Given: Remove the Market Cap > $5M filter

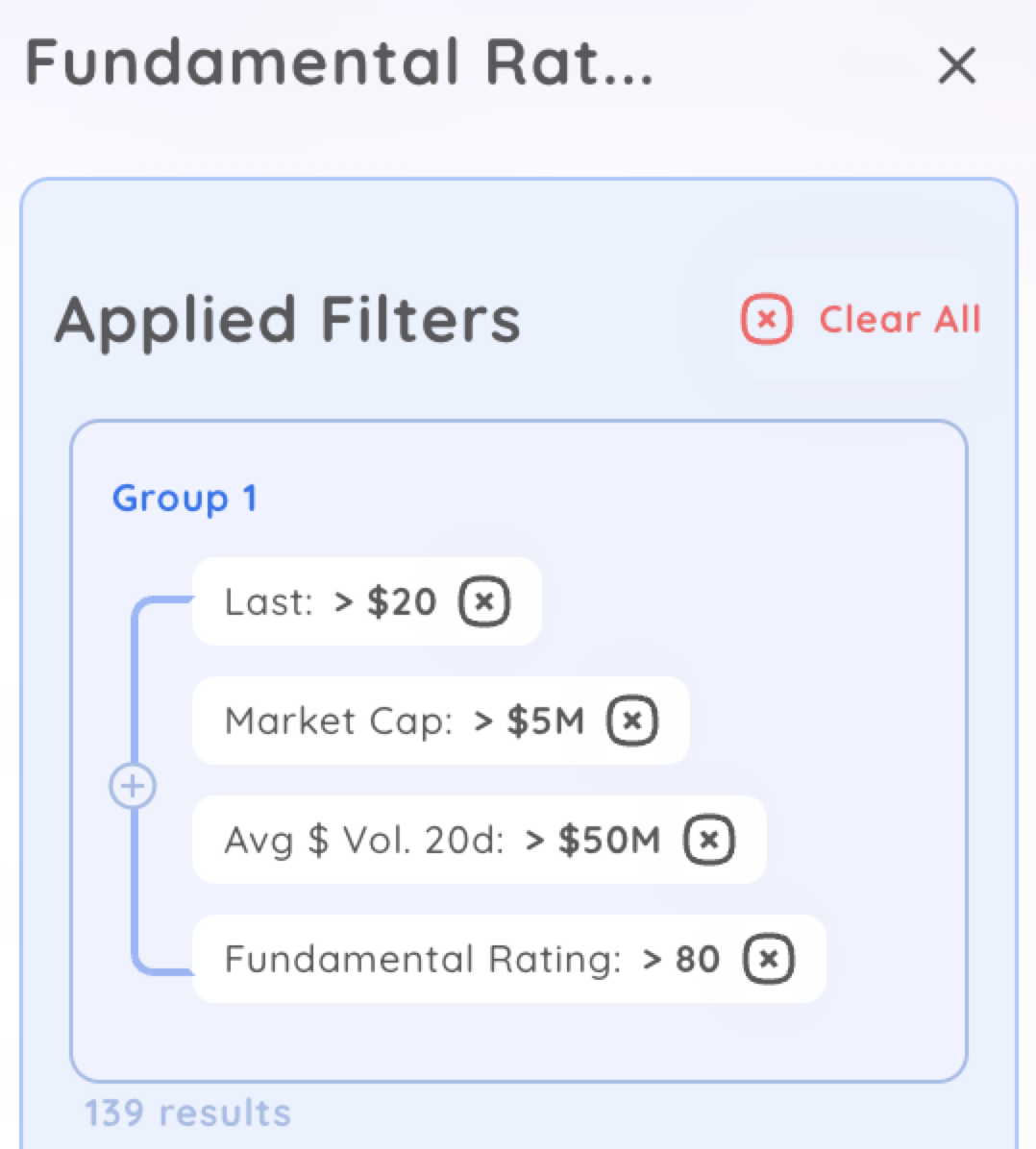Looking at the screenshot, I should [x=632, y=721].
